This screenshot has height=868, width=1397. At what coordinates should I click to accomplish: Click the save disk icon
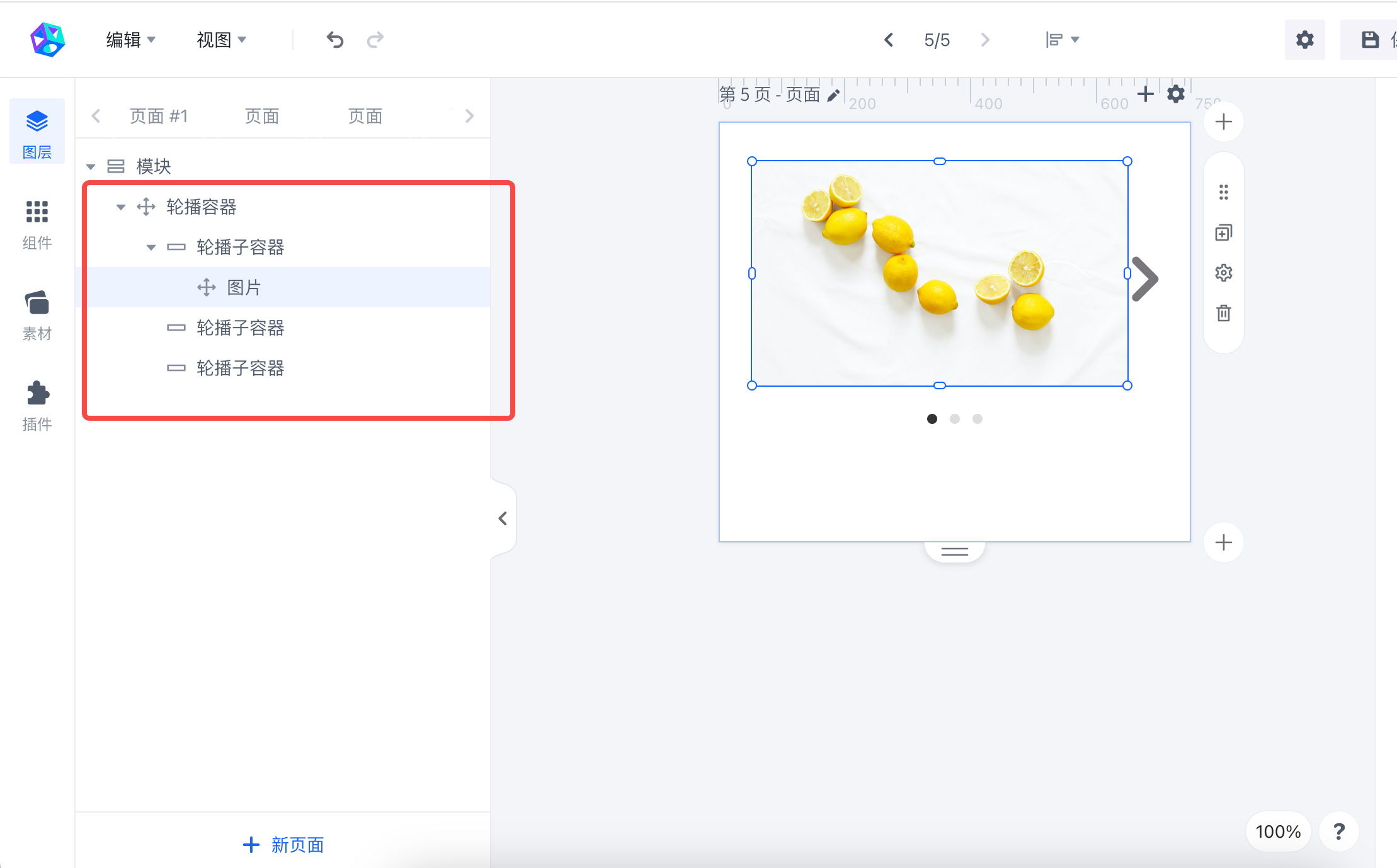1370,40
